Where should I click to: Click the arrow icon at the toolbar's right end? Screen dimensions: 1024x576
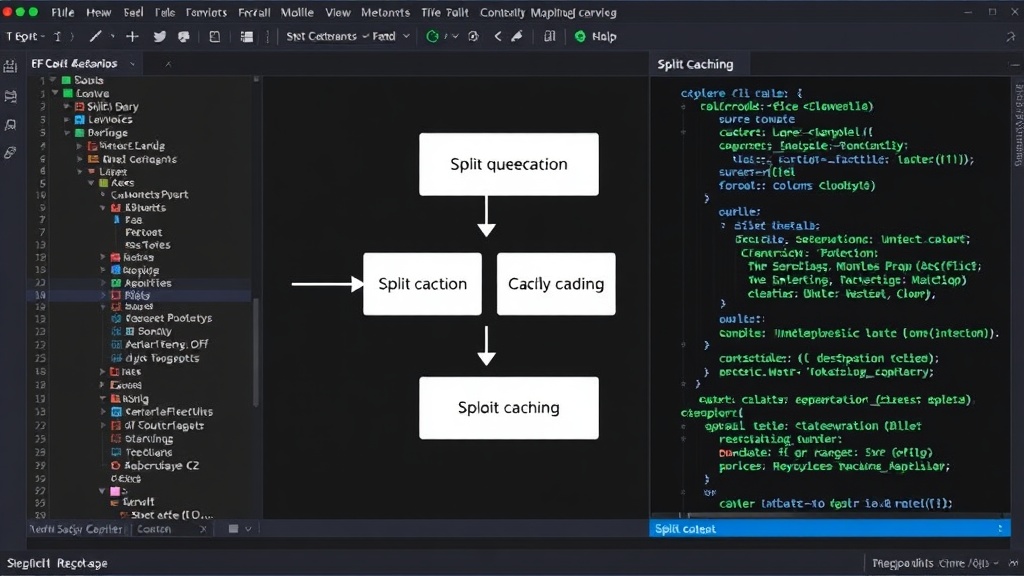pos(1010,37)
